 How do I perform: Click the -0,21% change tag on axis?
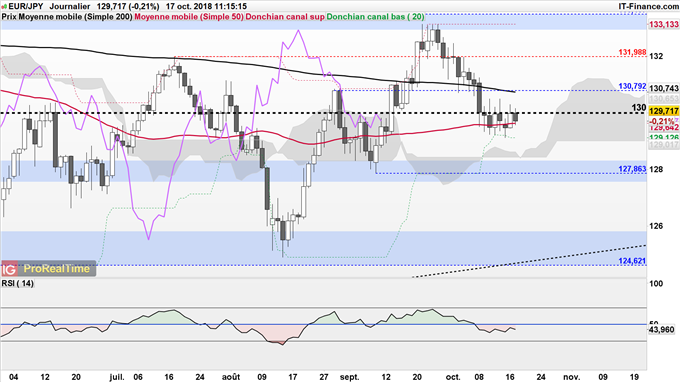[661, 121]
